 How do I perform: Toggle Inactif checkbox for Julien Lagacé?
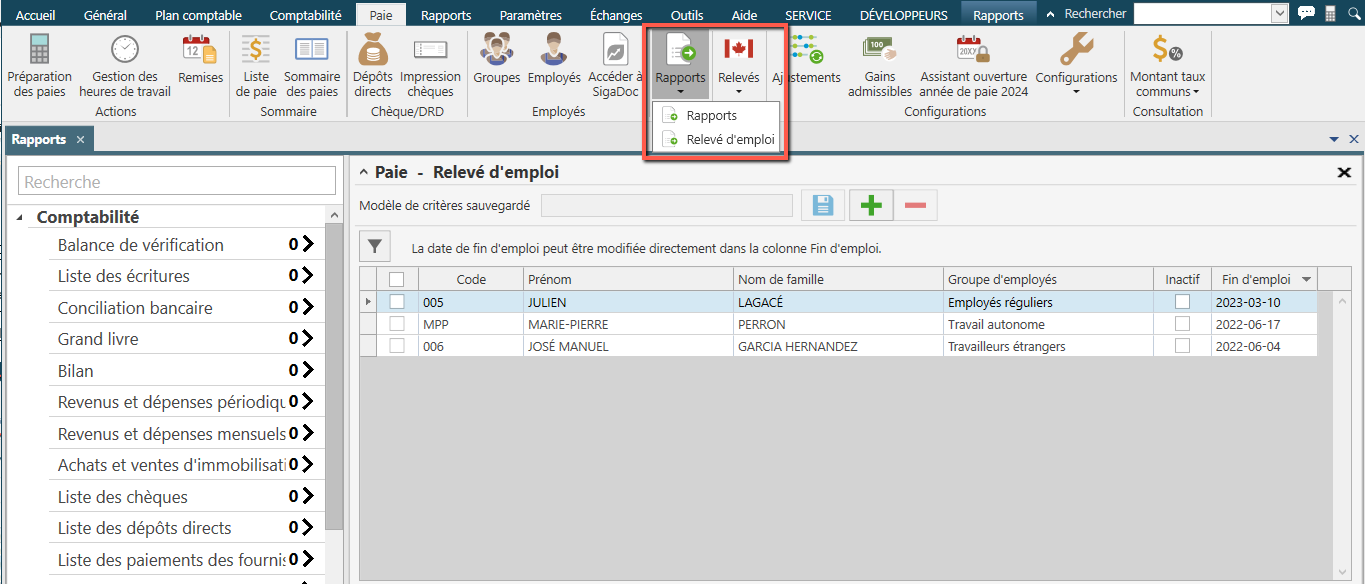1183,302
